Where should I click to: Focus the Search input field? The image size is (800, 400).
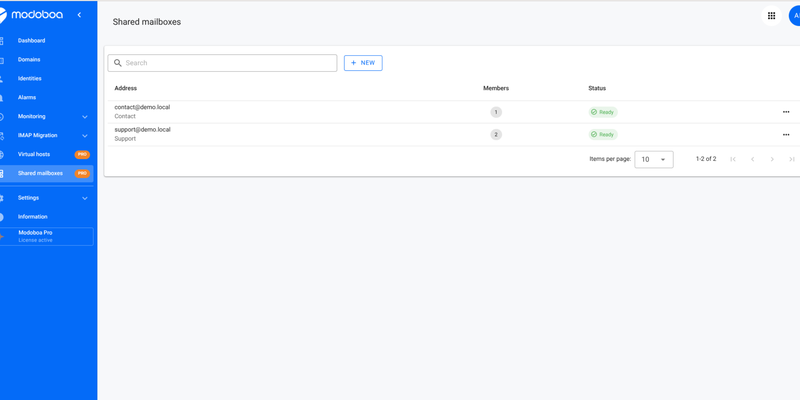[222, 63]
